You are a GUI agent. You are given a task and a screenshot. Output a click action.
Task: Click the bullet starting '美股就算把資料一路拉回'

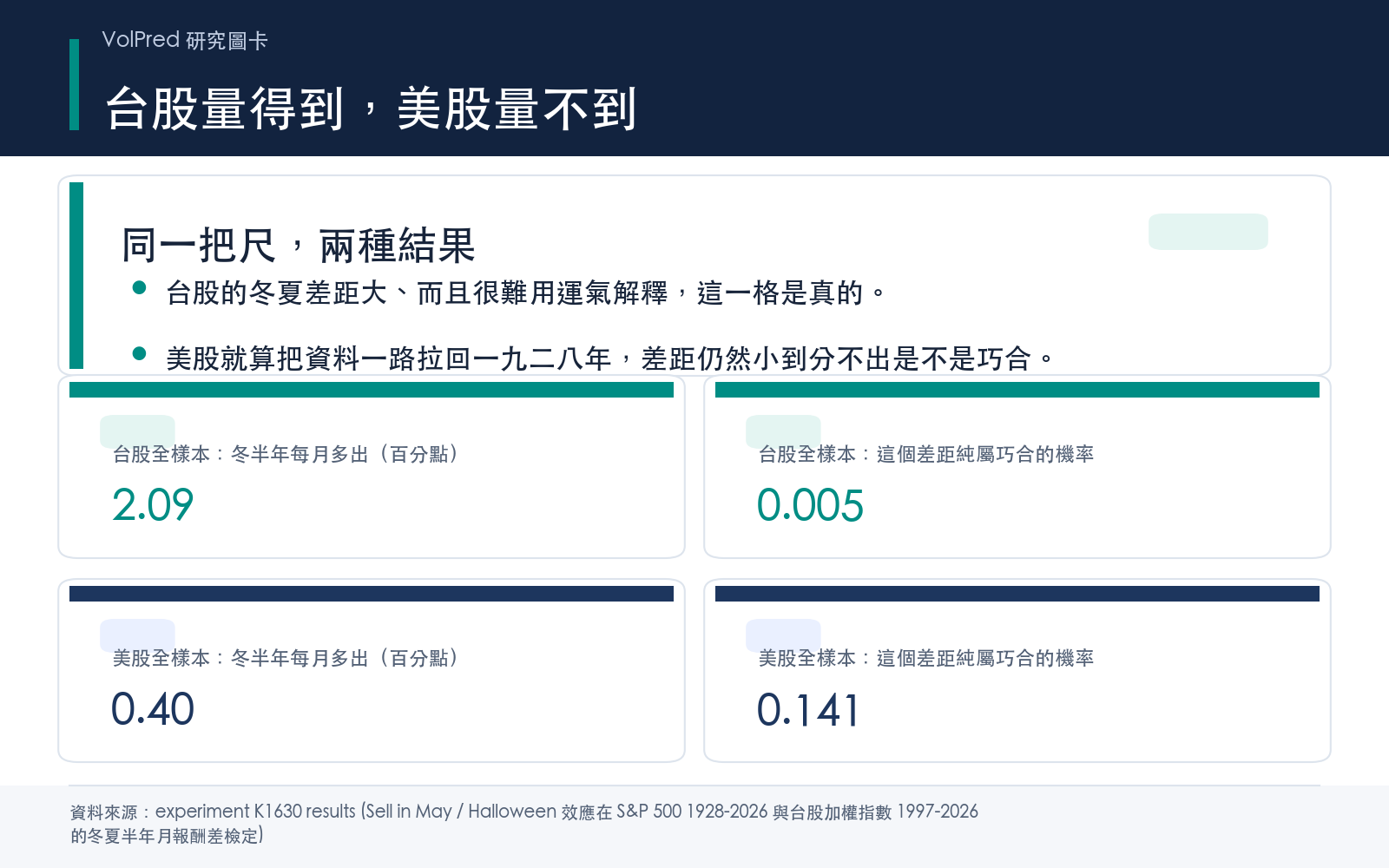[610, 358]
